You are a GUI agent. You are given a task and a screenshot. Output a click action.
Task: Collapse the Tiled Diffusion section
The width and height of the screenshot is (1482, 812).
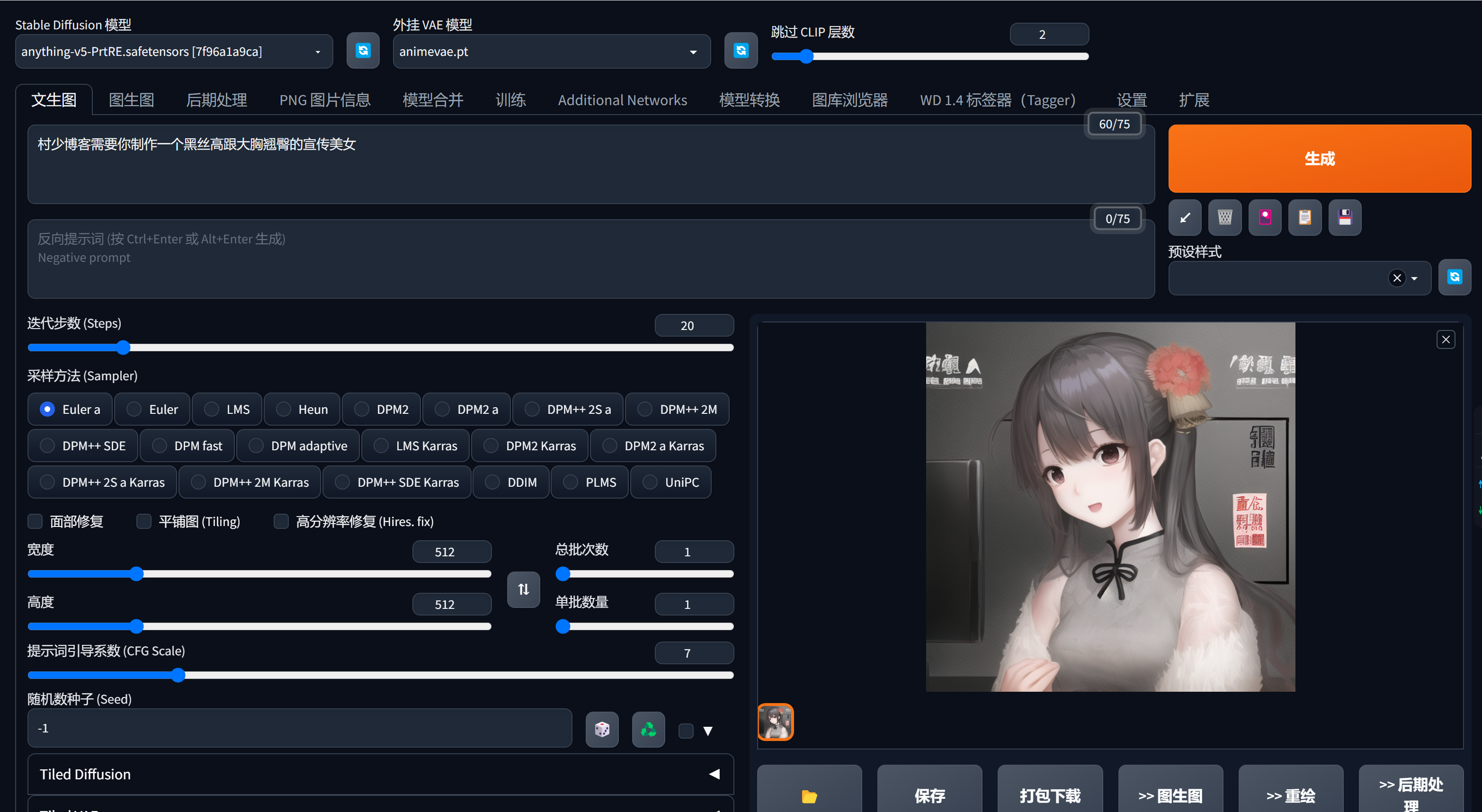[714, 774]
